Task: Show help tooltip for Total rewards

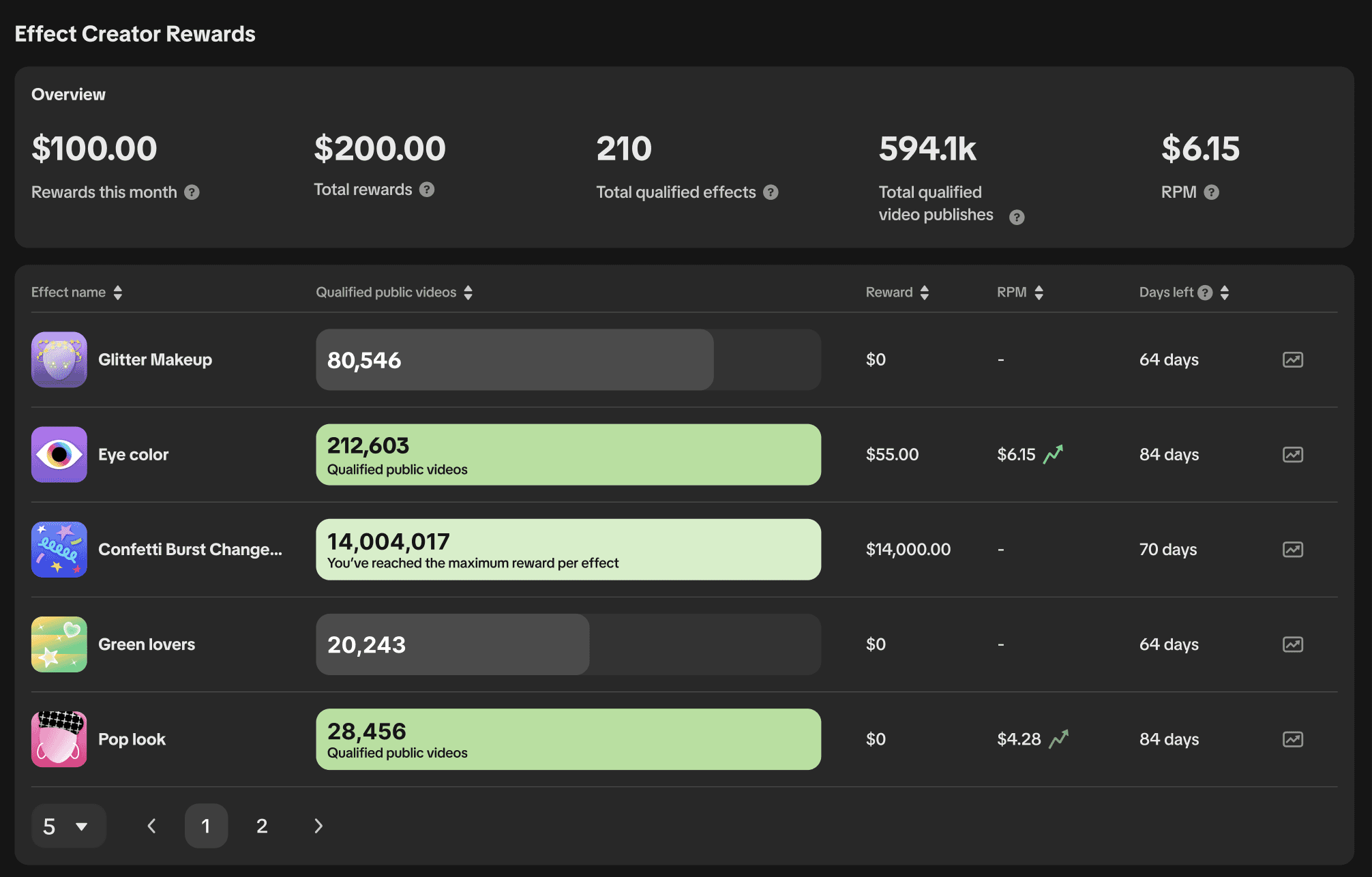Action: pyautogui.click(x=427, y=190)
